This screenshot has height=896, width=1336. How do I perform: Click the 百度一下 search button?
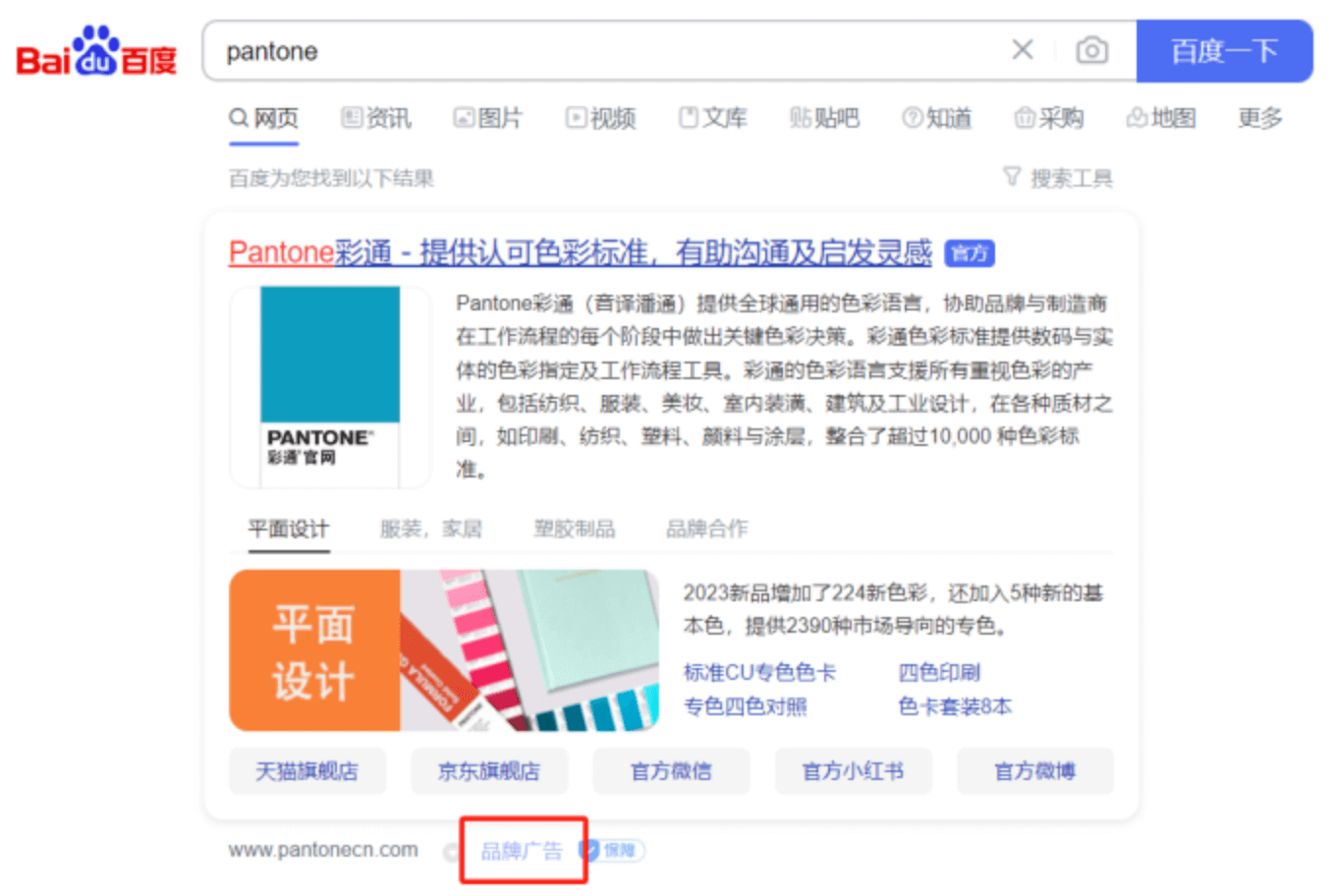coord(1224,51)
